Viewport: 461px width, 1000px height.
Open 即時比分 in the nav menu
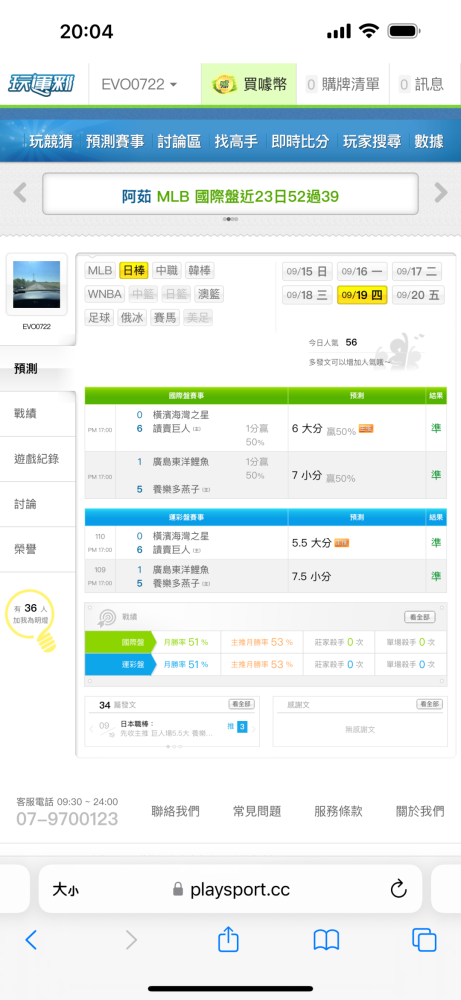point(300,142)
